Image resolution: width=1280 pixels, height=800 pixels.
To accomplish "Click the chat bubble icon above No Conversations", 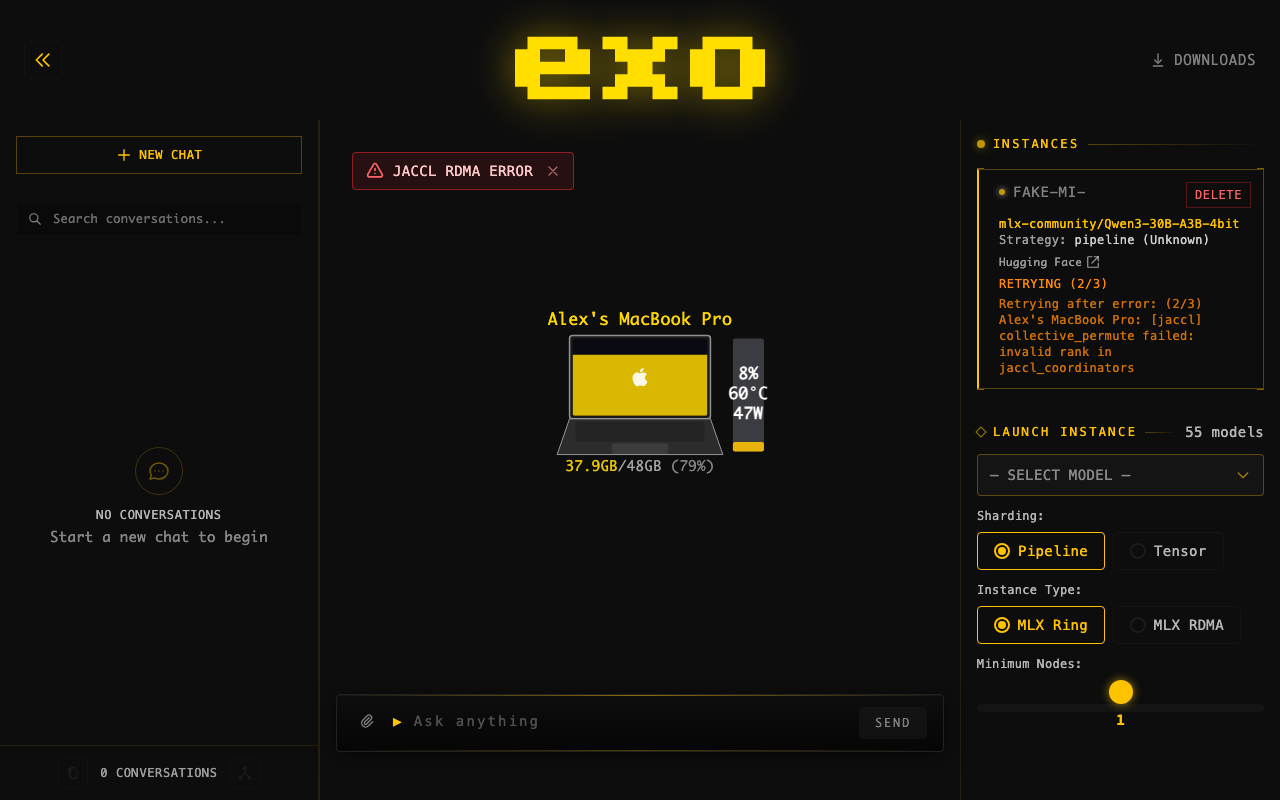I will pyautogui.click(x=159, y=471).
